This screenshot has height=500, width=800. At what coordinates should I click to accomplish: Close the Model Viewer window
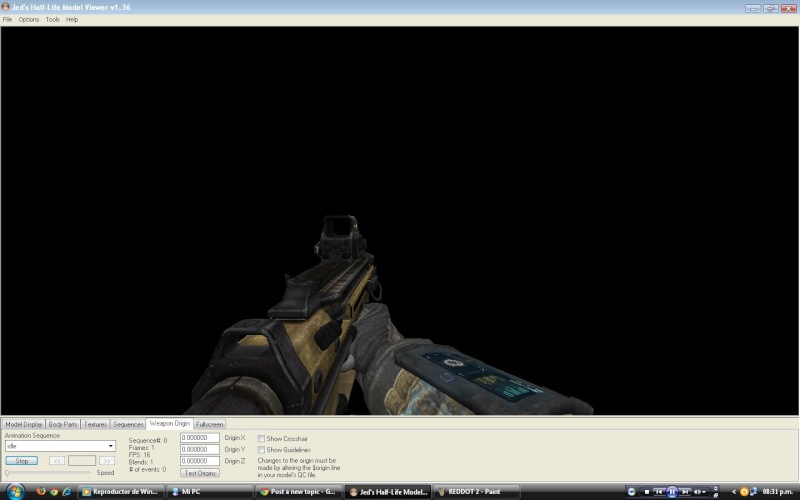point(789,8)
